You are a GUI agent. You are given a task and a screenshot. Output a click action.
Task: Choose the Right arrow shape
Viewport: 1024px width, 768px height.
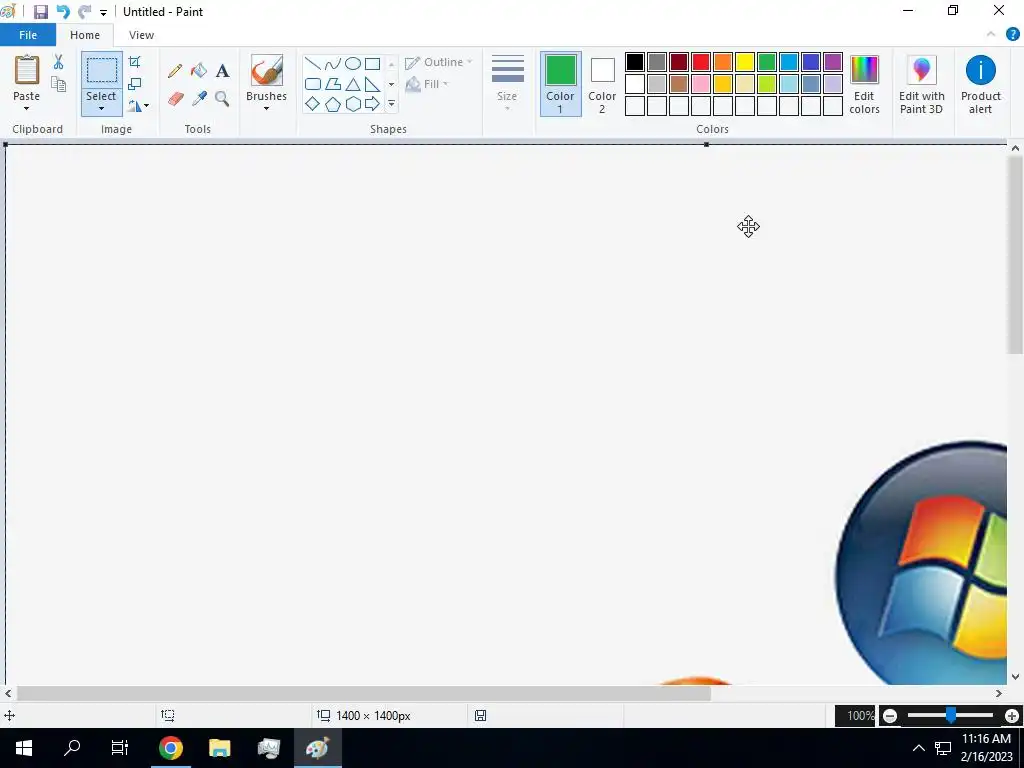tap(372, 104)
